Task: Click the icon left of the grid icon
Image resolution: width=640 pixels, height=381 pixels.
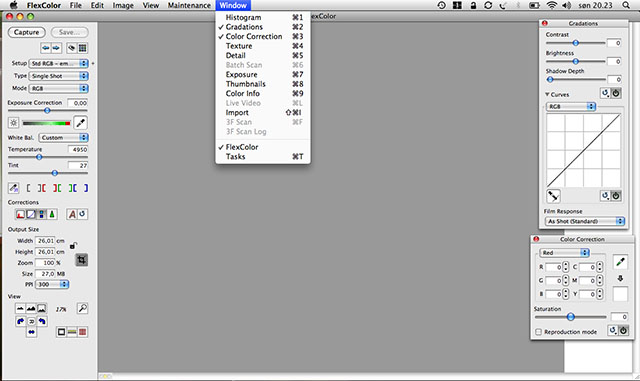Action: 72,48
